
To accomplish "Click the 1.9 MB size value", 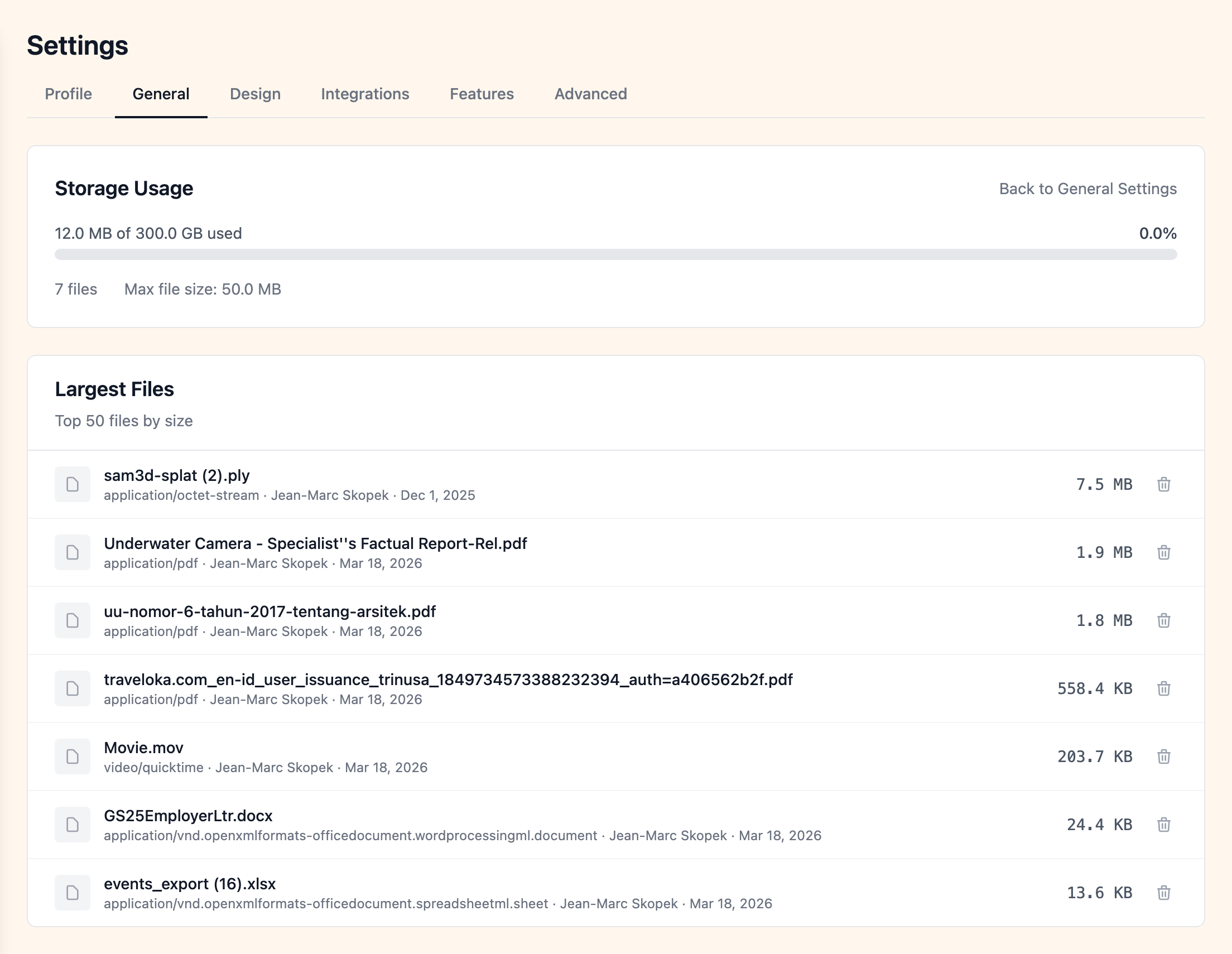I will (1104, 552).
